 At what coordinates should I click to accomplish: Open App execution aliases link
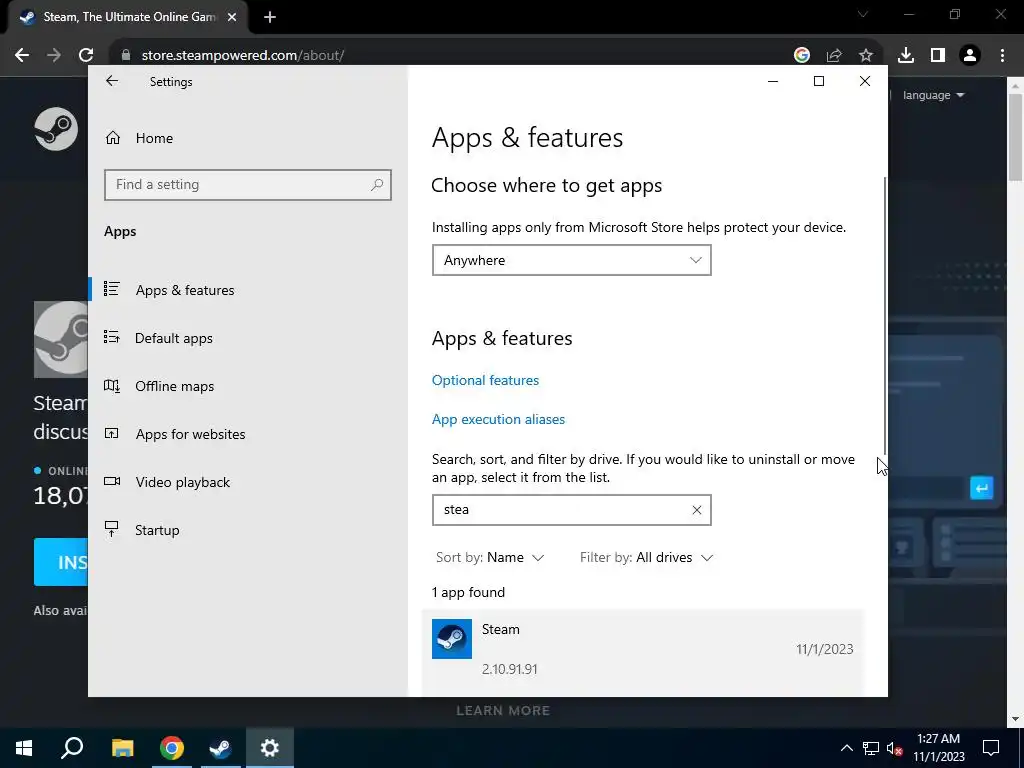tap(498, 419)
